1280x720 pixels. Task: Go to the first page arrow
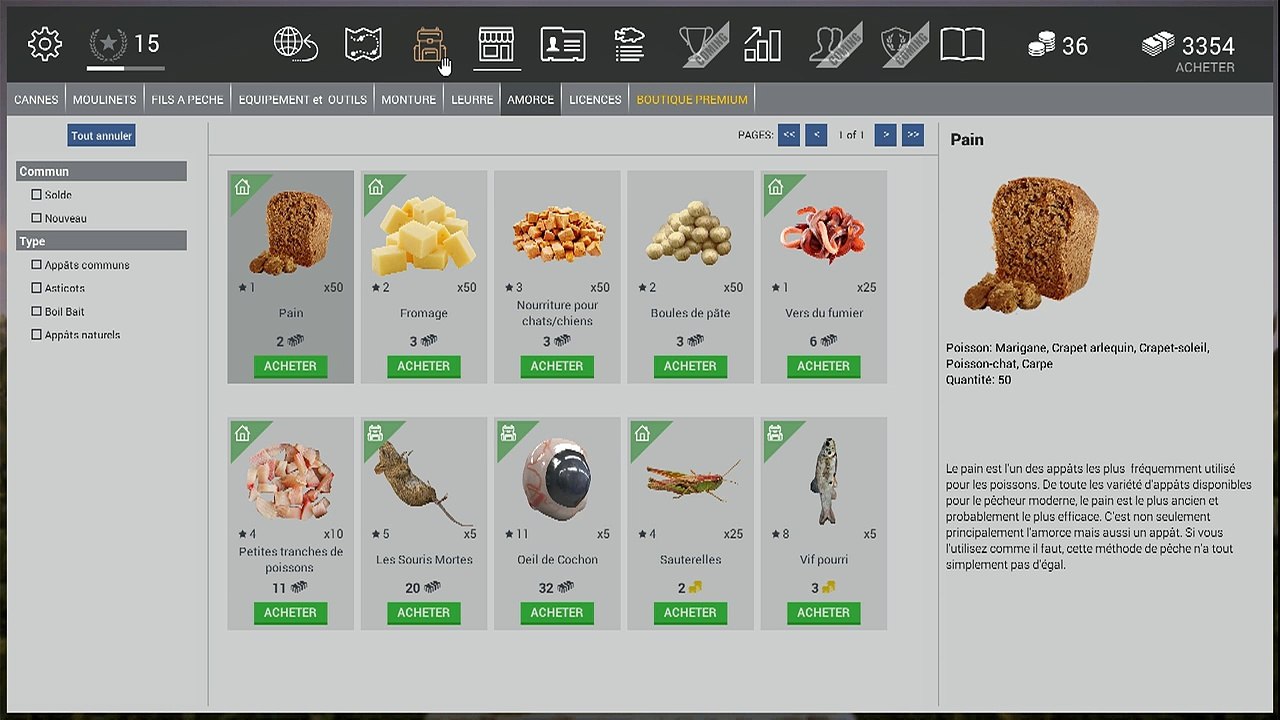click(x=789, y=135)
